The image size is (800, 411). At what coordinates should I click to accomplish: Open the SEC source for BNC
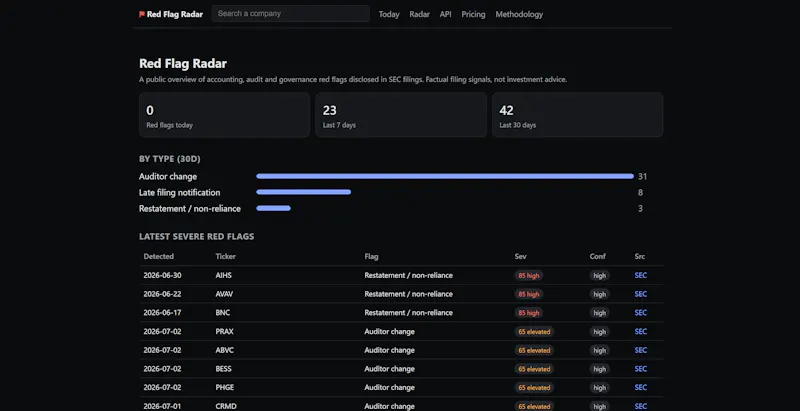point(641,313)
